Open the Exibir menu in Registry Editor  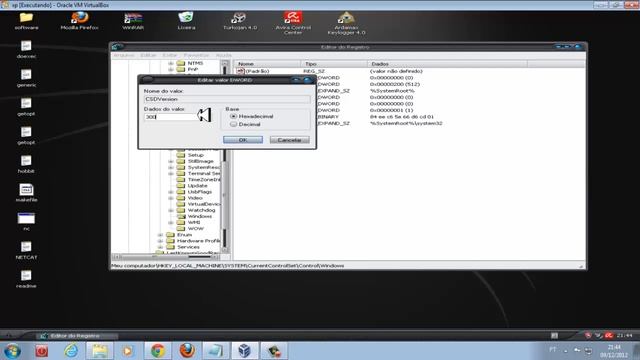170,55
